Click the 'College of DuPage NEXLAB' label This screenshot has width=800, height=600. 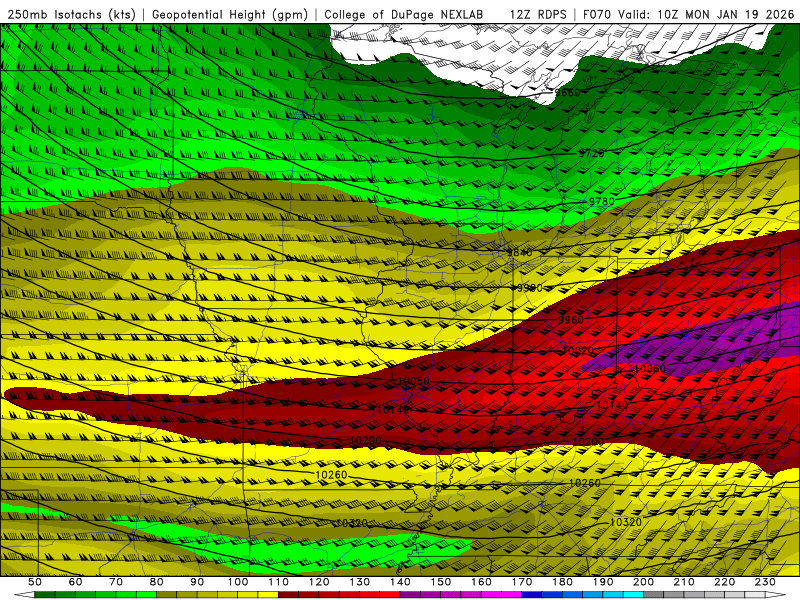(404, 14)
